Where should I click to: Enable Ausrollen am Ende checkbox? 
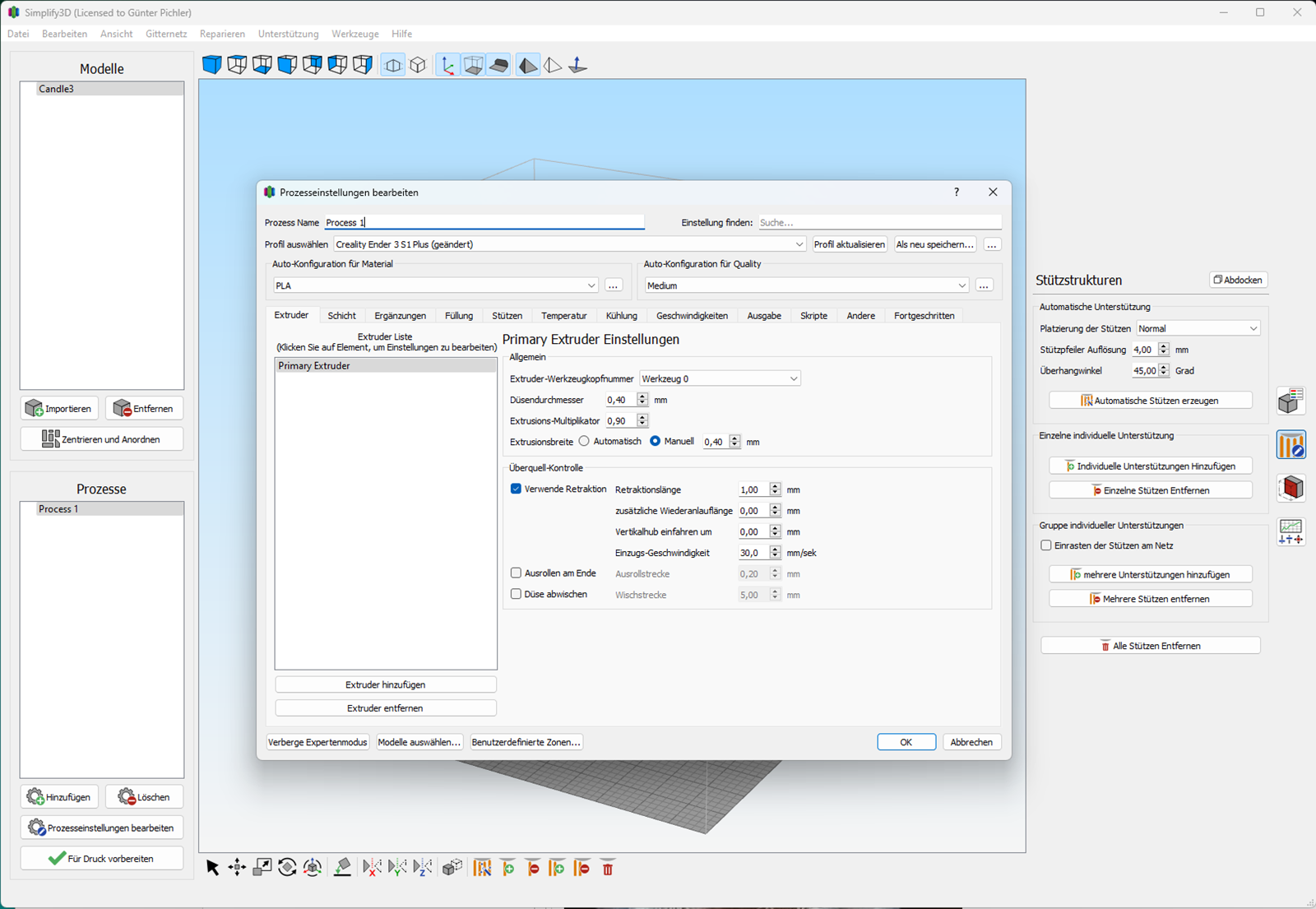tap(516, 573)
